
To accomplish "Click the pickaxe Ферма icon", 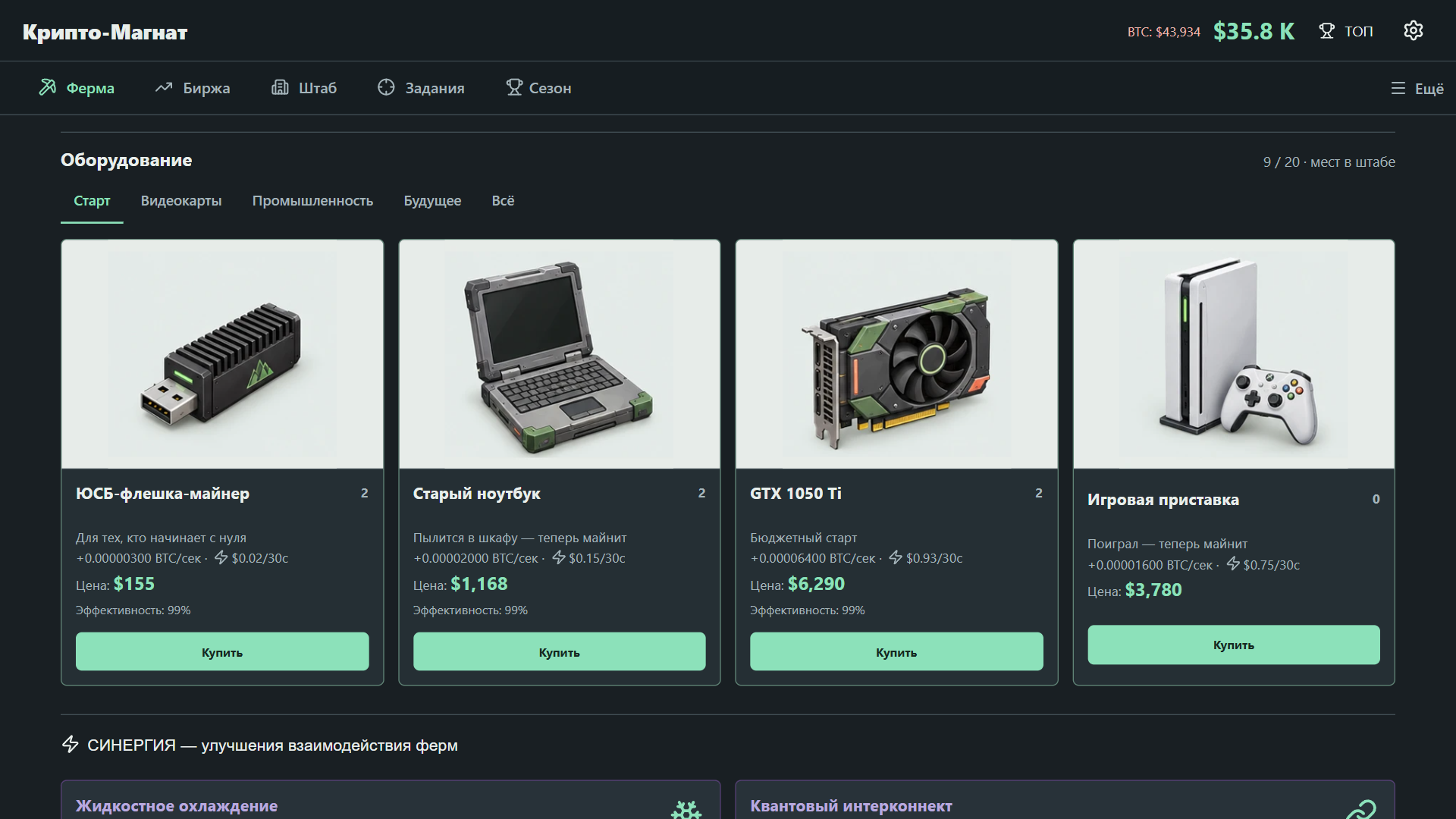I will [48, 87].
